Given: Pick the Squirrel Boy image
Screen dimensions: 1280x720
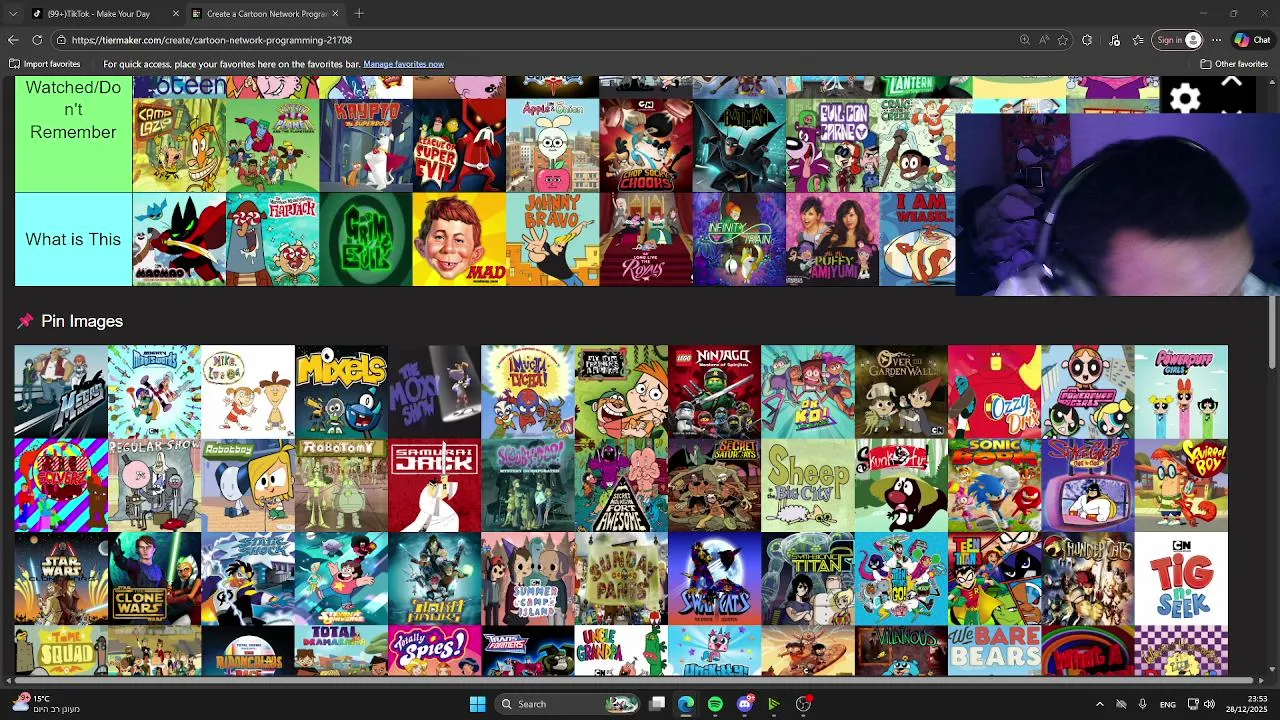Looking at the screenshot, I should point(1181,485).
